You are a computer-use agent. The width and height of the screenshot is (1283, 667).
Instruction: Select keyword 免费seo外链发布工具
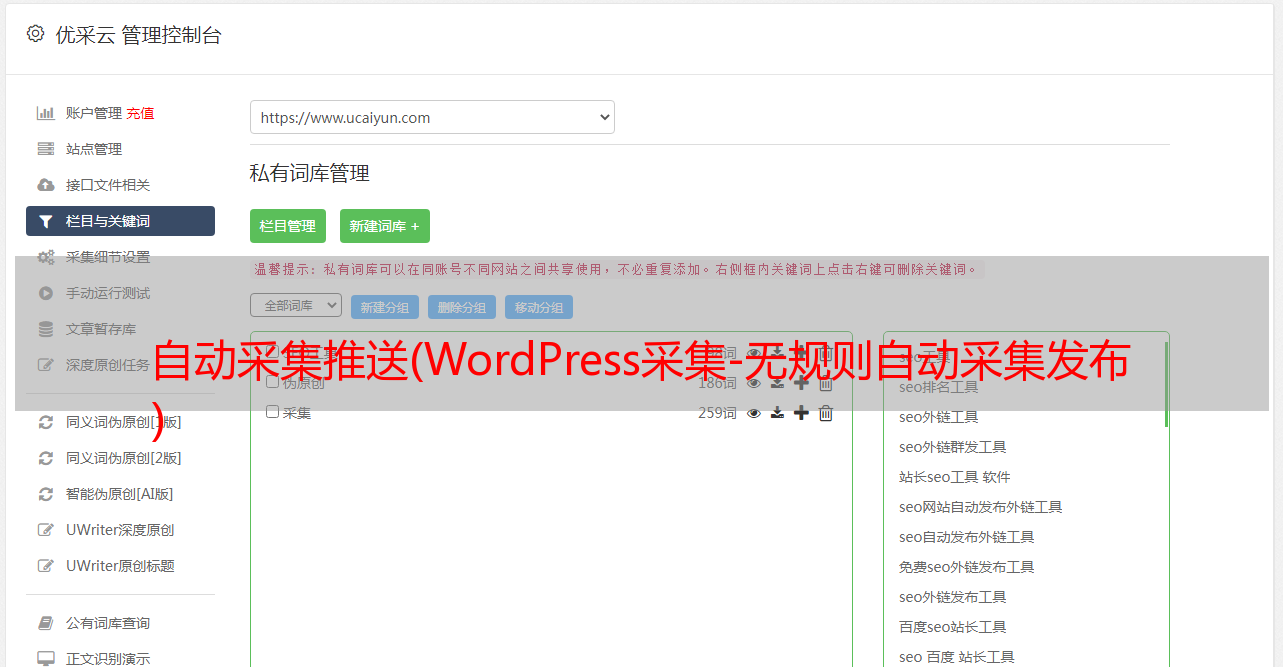click(x=967, y=567)
